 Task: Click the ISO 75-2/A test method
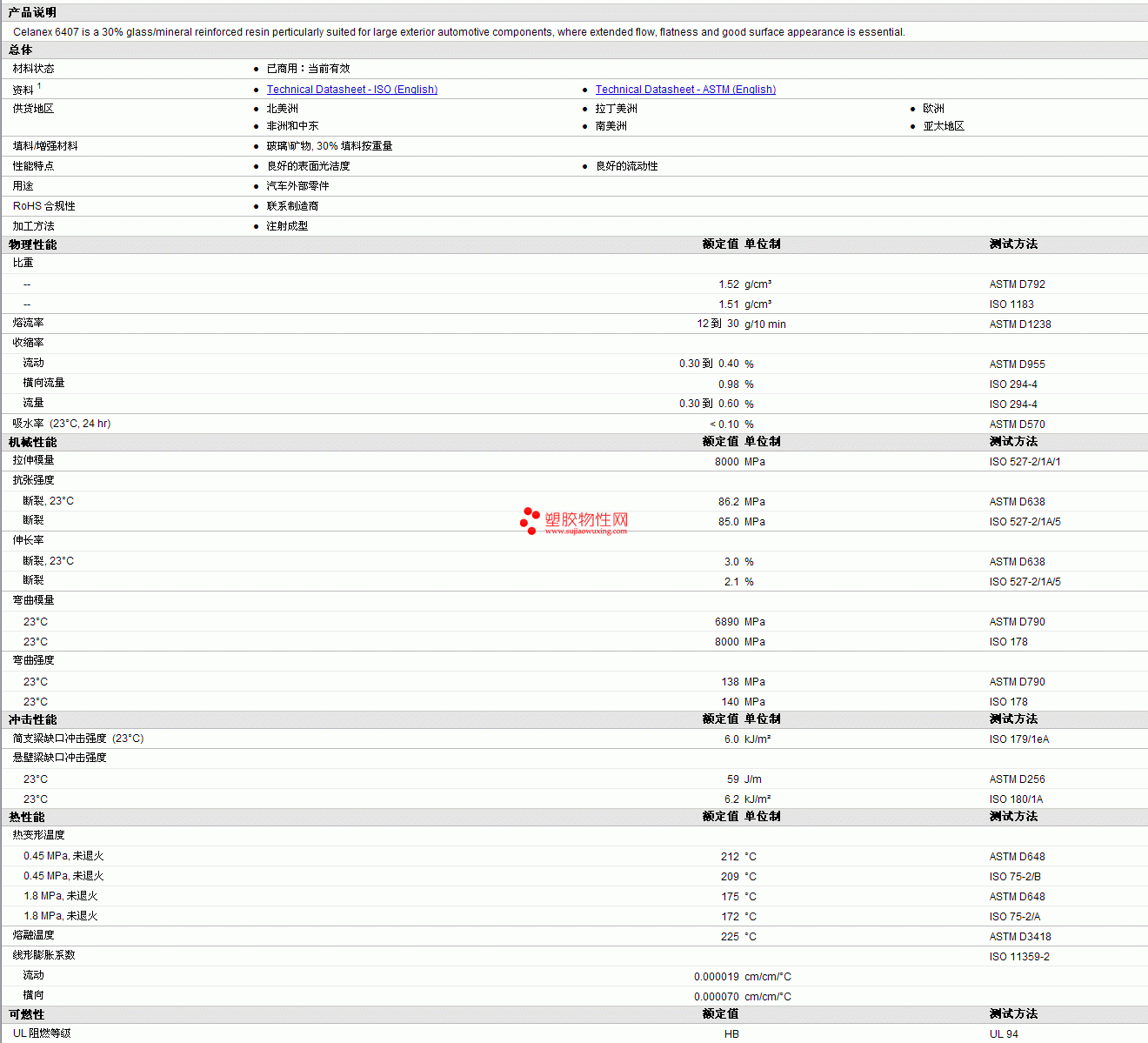point(1015,917)
